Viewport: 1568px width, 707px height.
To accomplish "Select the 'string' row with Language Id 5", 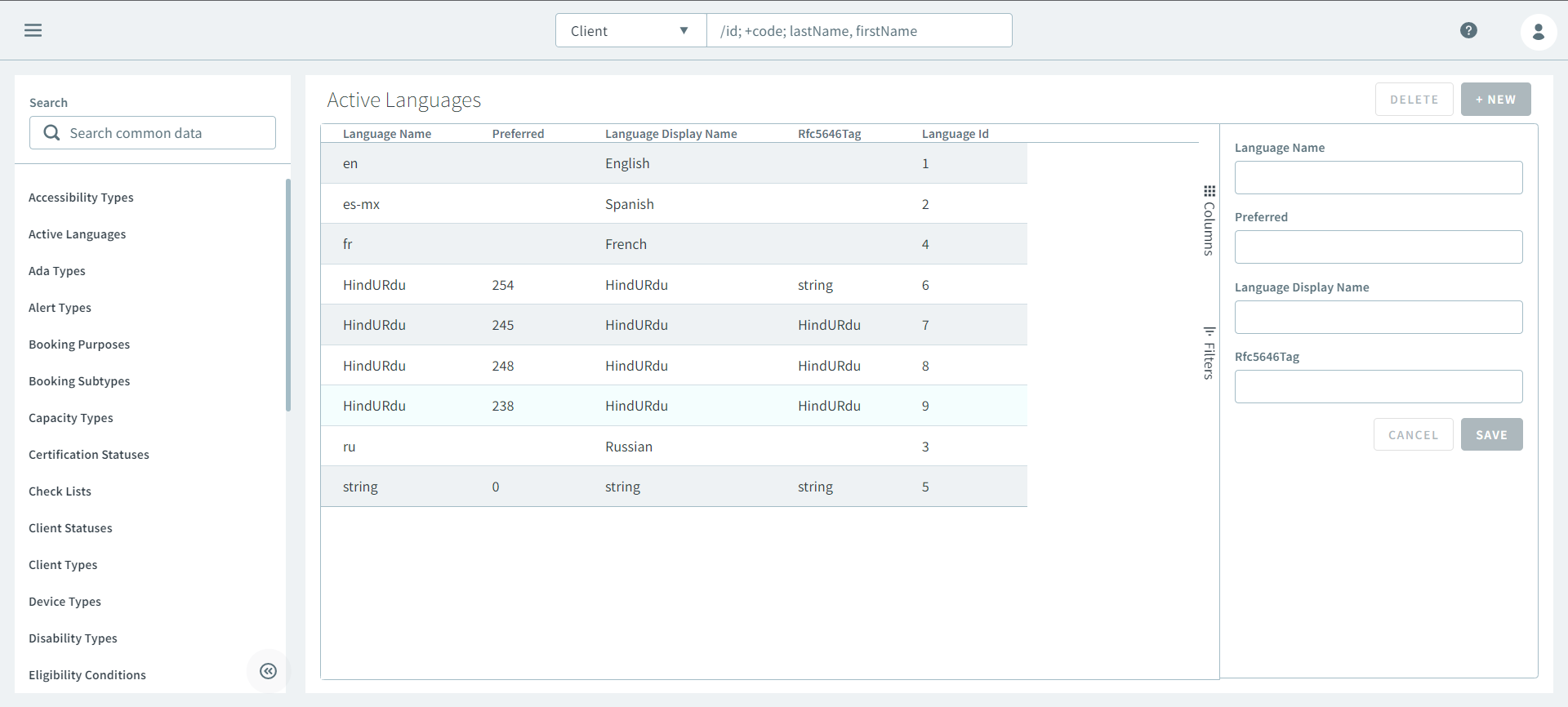I will (x=674, y=487).
